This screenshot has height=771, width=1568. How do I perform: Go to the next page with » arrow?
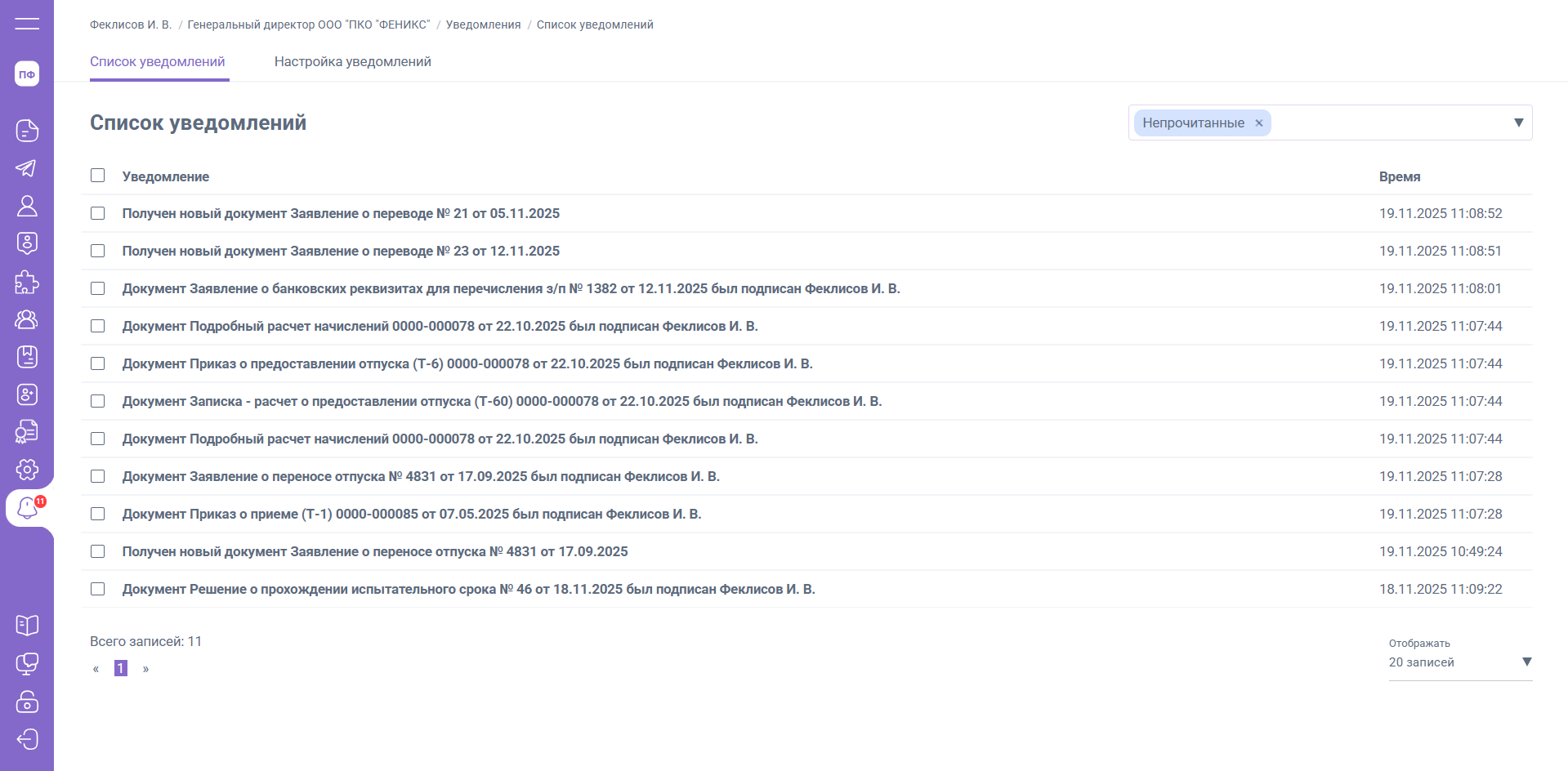[x=145, y=669]
